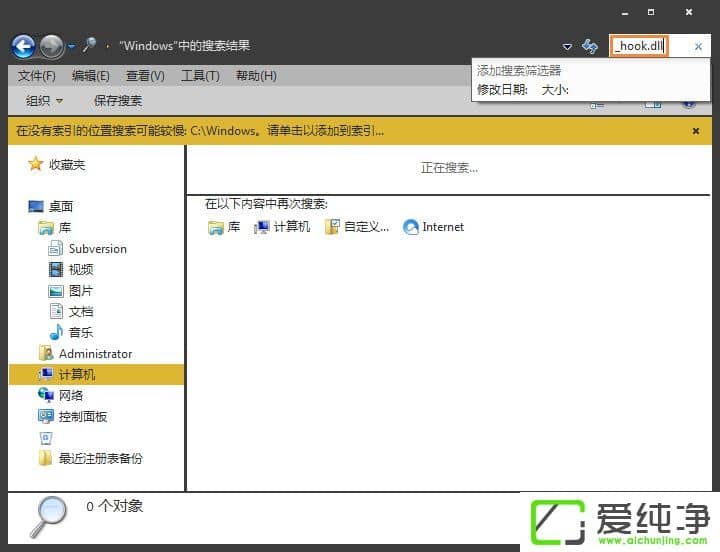Viewport: 720px width, 552px height.
Task: Click the Back navigation arrow button
Action: point(23,46)
